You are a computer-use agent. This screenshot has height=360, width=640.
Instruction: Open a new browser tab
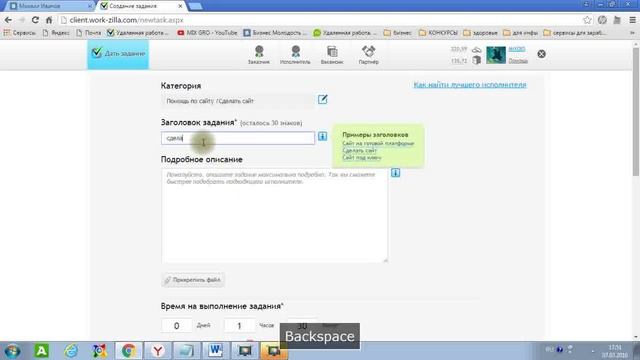click(196, 6)
